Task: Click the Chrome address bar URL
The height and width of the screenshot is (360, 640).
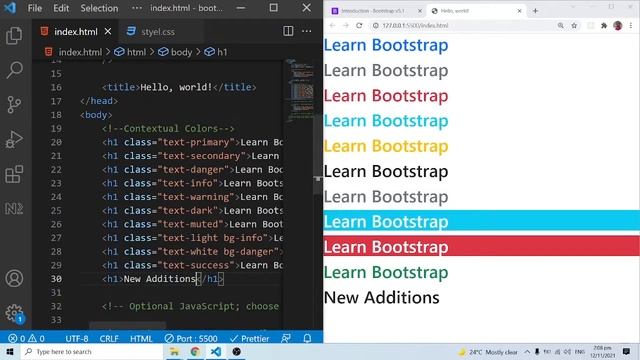Action: pos(415,25)
